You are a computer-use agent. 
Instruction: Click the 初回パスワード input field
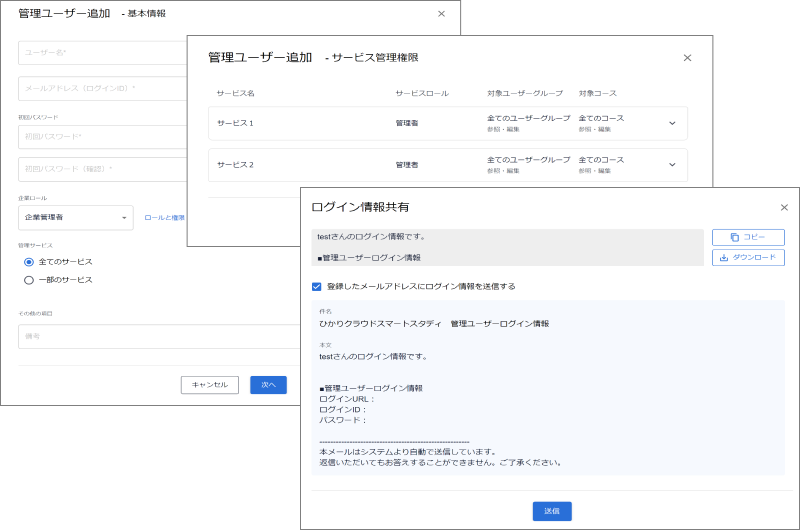pyautogui.click(x=100, y=137)
